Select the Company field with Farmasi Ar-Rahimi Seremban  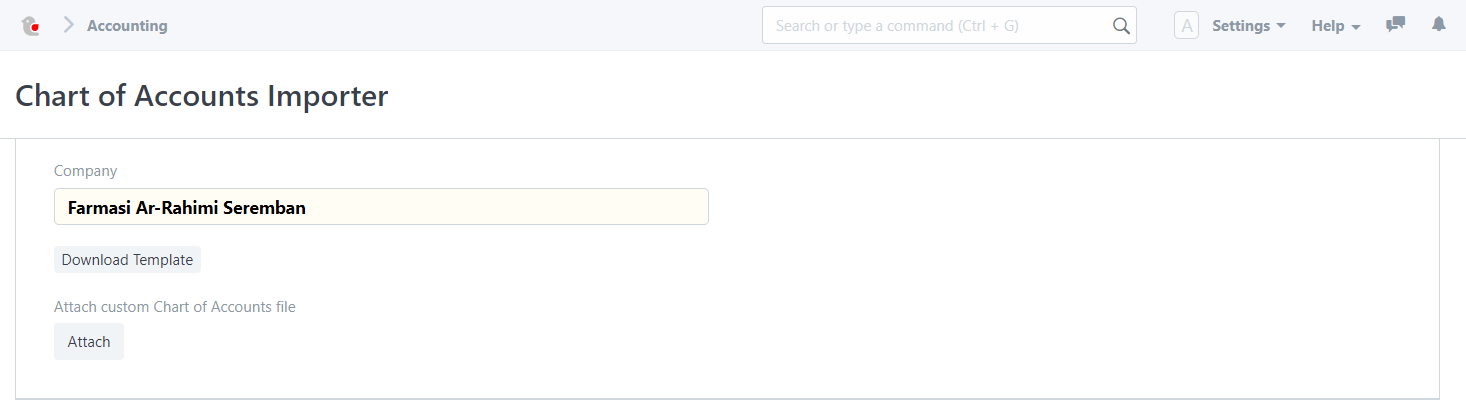(x=381, y=207)
